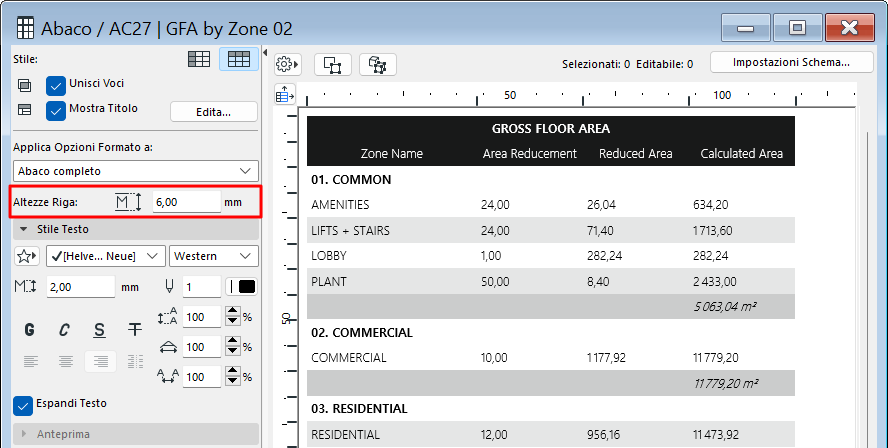Click the Edita... button
Viewport: 888px width, 448px height.
click(x=213, y=111)
